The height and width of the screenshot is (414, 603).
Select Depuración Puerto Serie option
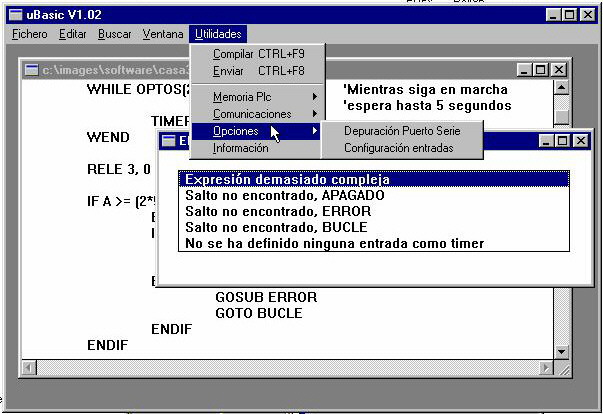(x=402, y=131)
